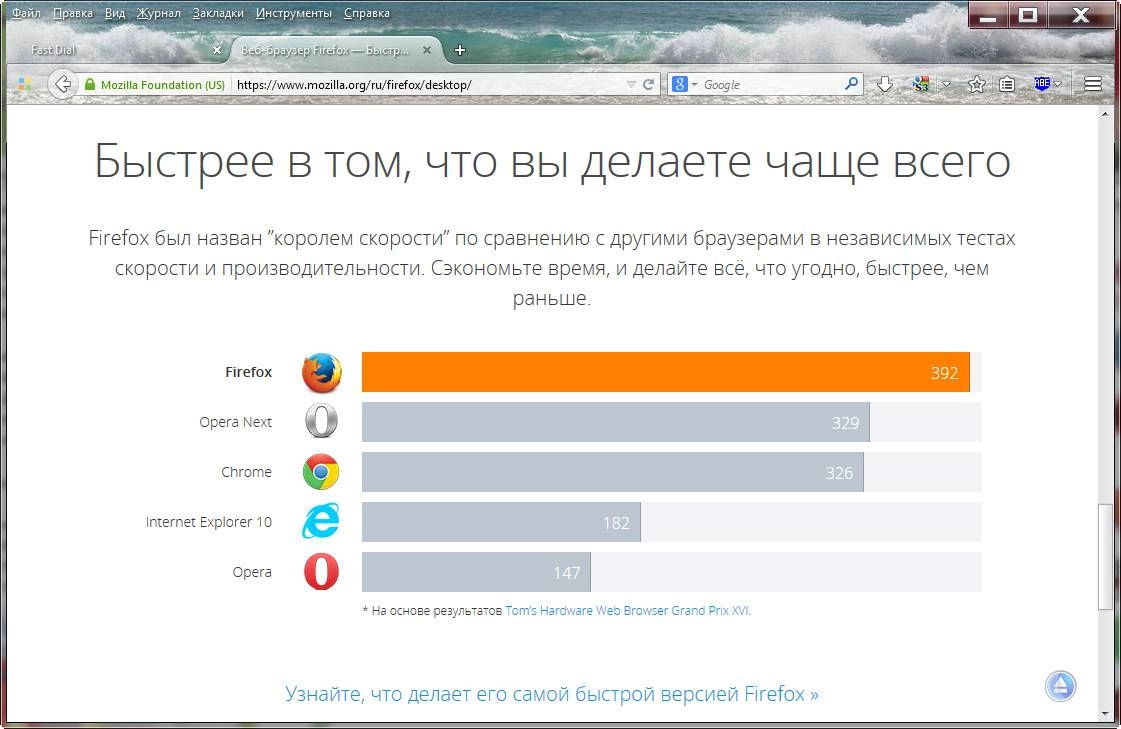Click the Быстрее в том heading
The width and height of the screenshot is (1121, 729).
pos(552,162)
